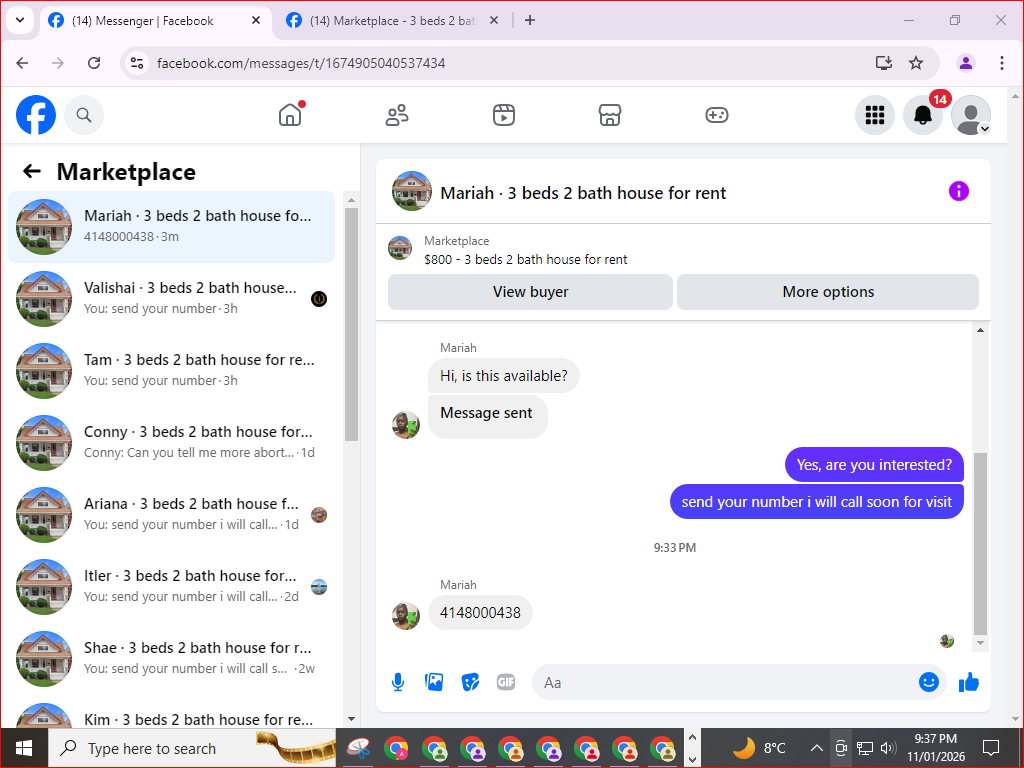Screen dimensions: 1024x768
Task: Click the 4148000438 message bubble
Action: tap(480, 613)
